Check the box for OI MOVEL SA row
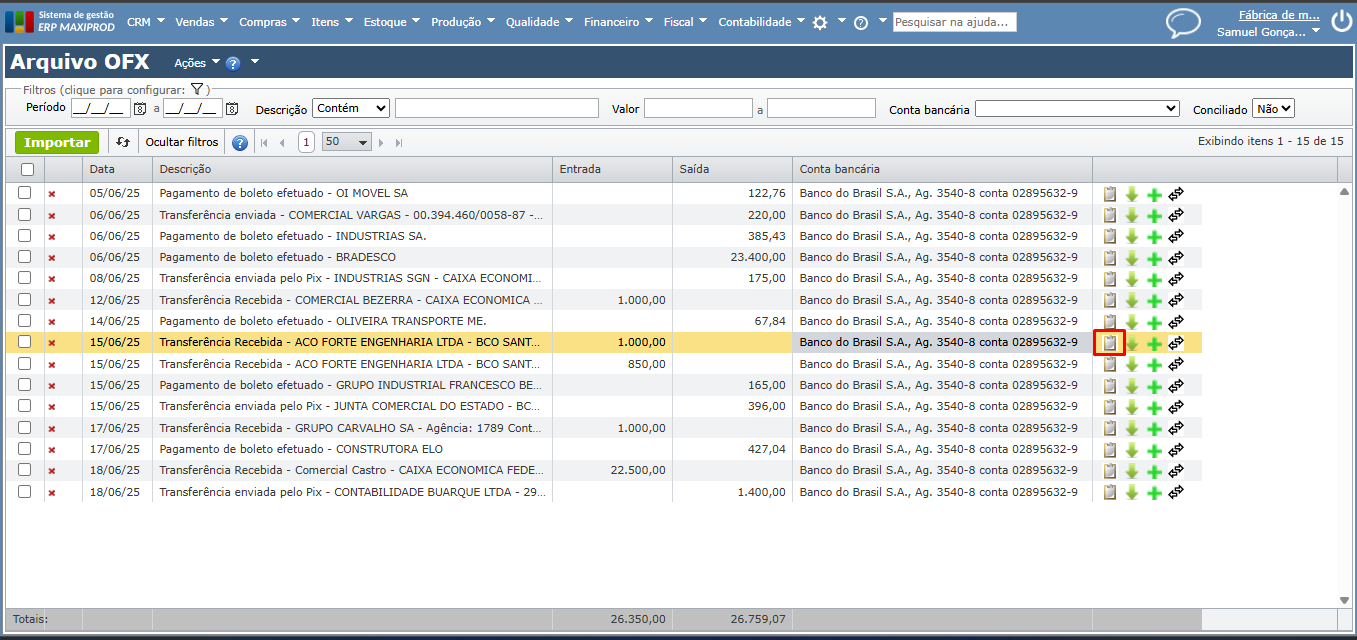This screenshot has width=1357, height=640. click(25, 193)
